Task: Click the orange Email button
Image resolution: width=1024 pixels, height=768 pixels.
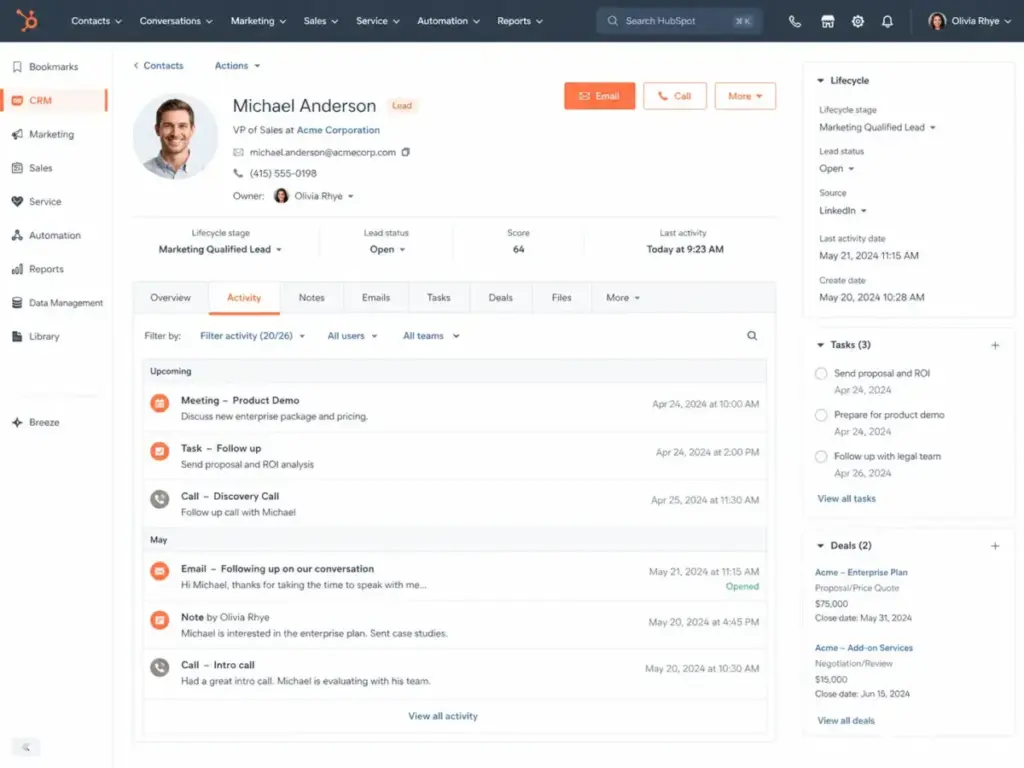Action: 600,96
